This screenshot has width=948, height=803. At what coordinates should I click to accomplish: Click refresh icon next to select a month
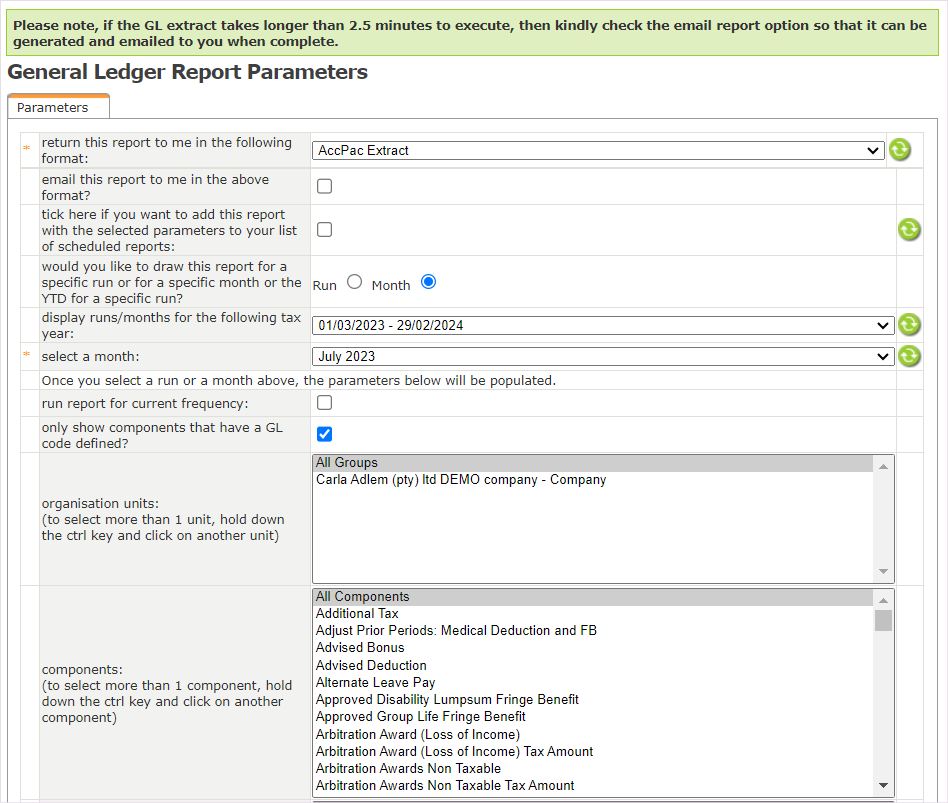click(908, 356)
